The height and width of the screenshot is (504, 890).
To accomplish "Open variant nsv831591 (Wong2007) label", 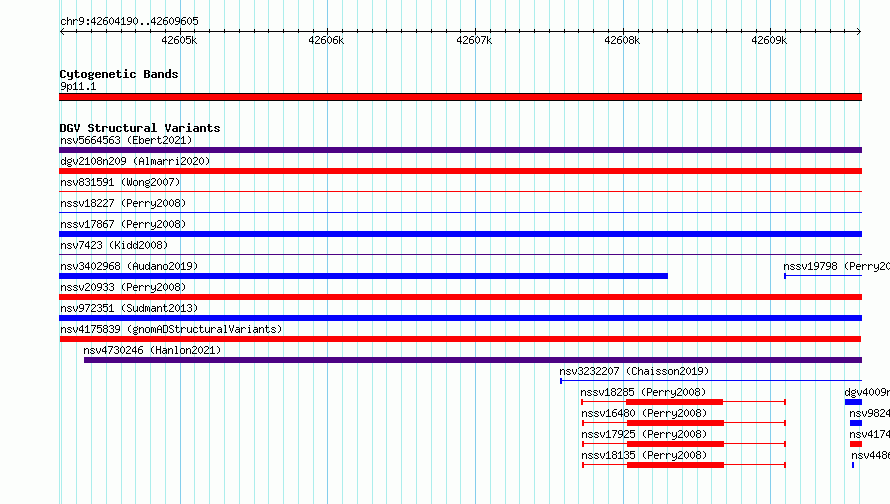I will pyautogui.click(x=120, y=182).
